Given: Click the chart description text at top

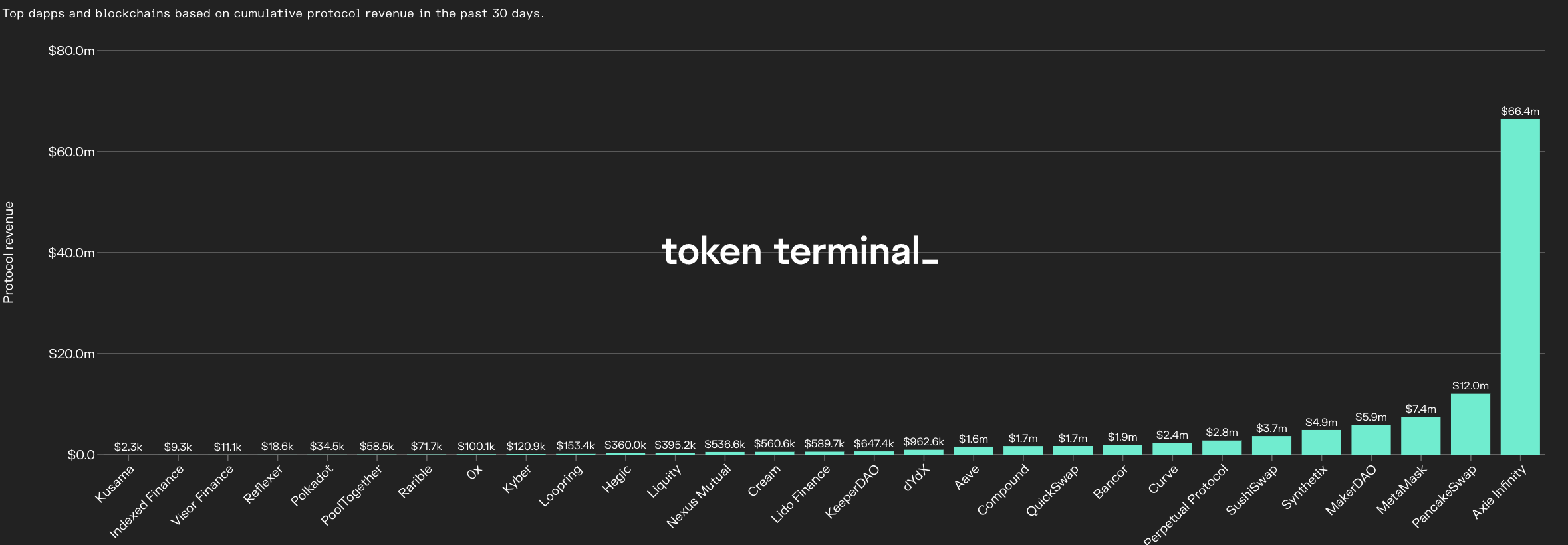Looking at the screenshot, I should point(273,13).
